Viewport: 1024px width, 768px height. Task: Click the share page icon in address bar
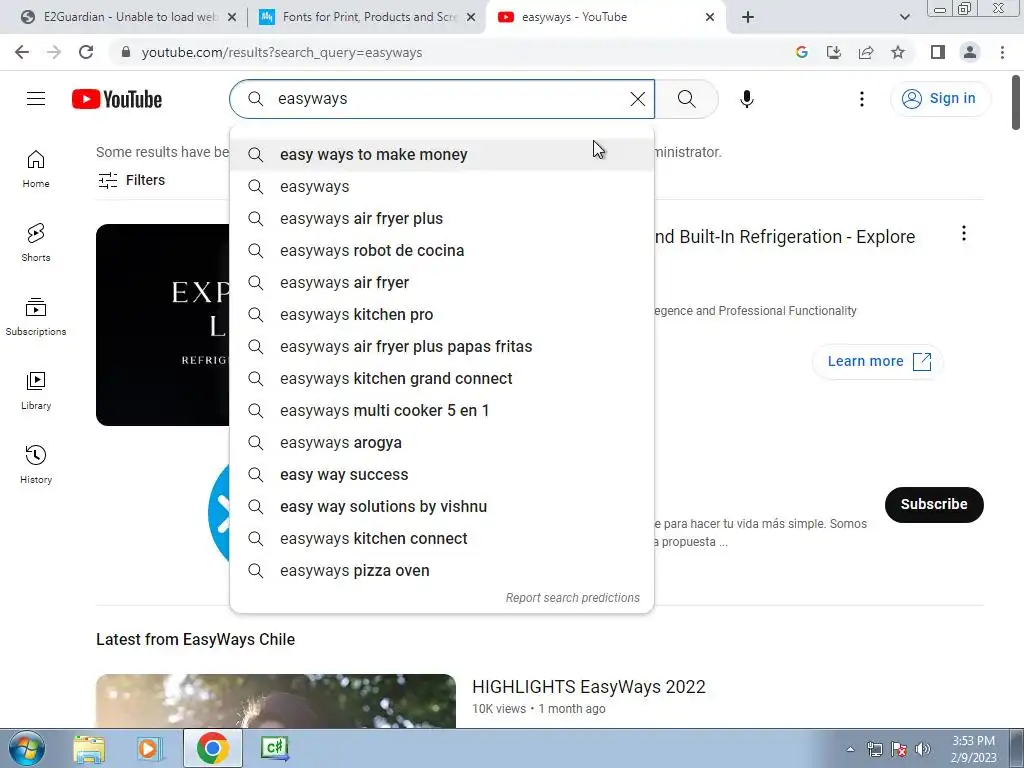click(x=866, y=52)
